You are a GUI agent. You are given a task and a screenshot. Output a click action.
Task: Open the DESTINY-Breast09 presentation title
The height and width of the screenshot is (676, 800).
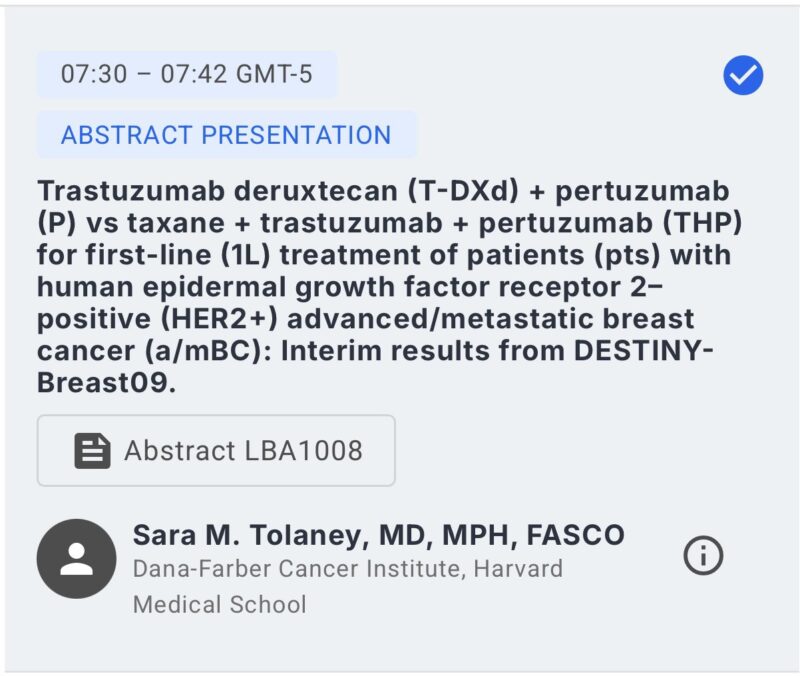(389, 286)
